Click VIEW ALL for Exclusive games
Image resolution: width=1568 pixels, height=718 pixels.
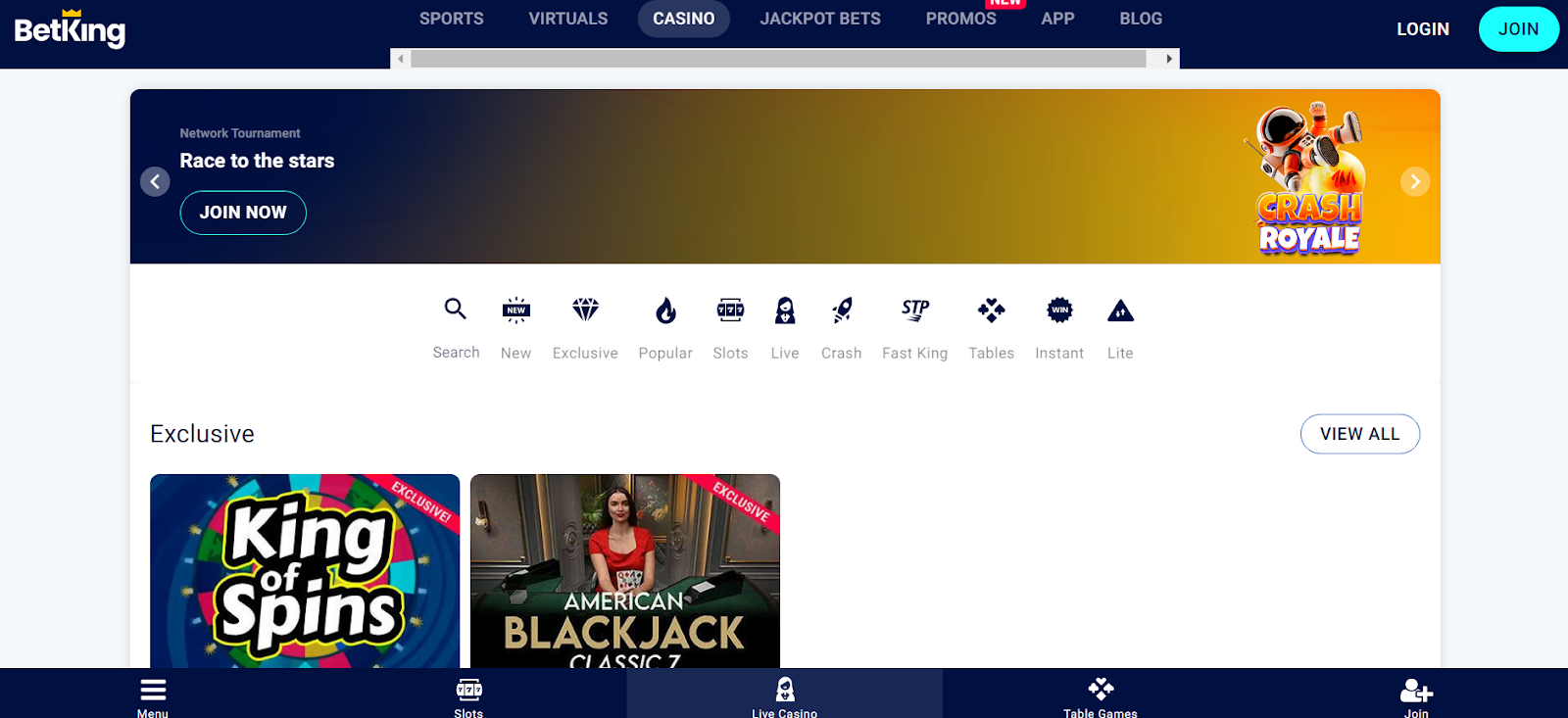1360,434
